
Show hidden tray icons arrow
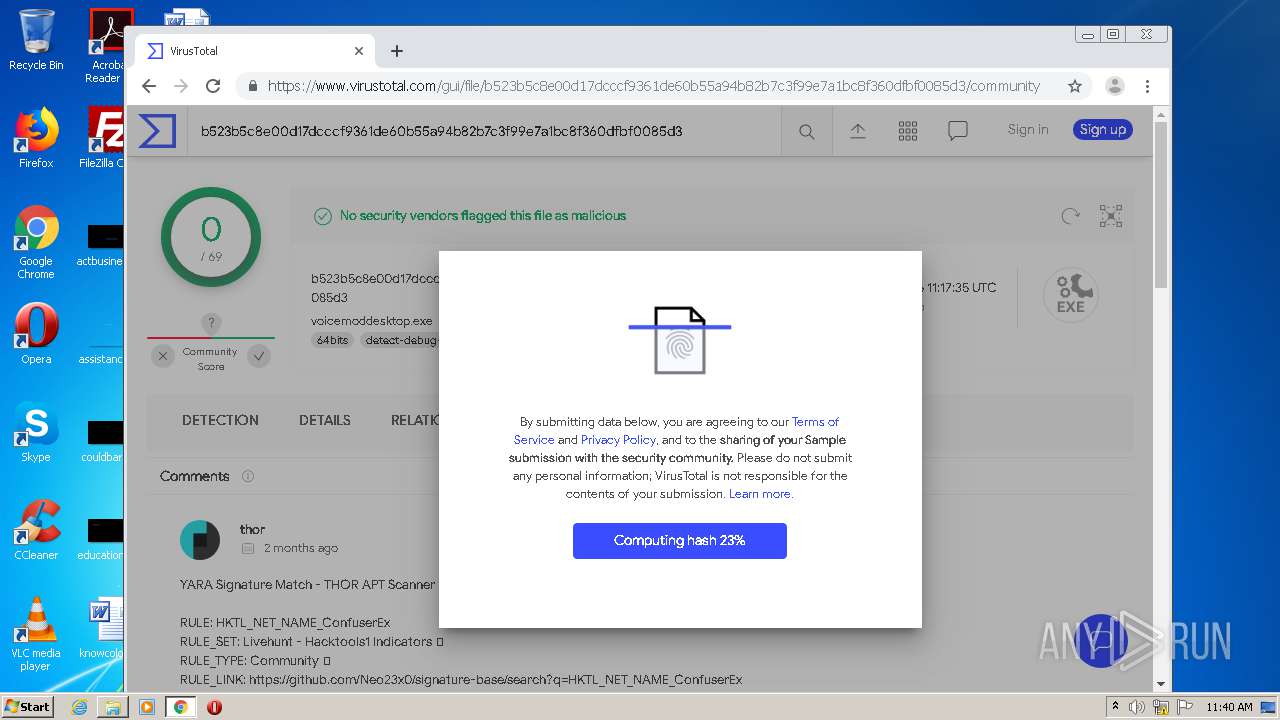pos(1116,707)
